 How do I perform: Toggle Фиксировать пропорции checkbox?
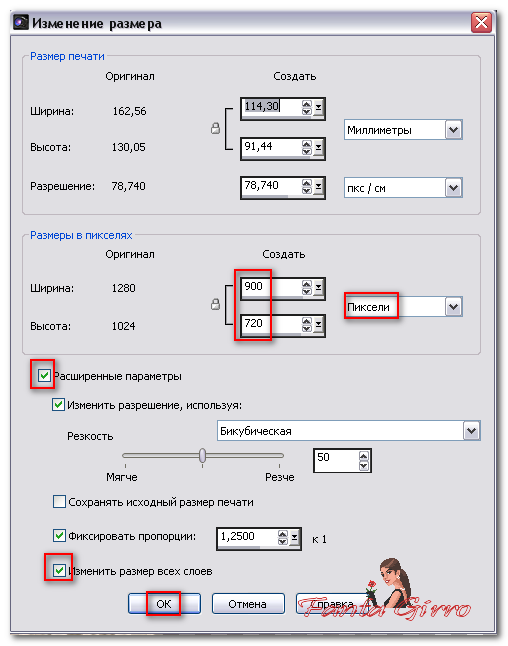click(59, 535)
